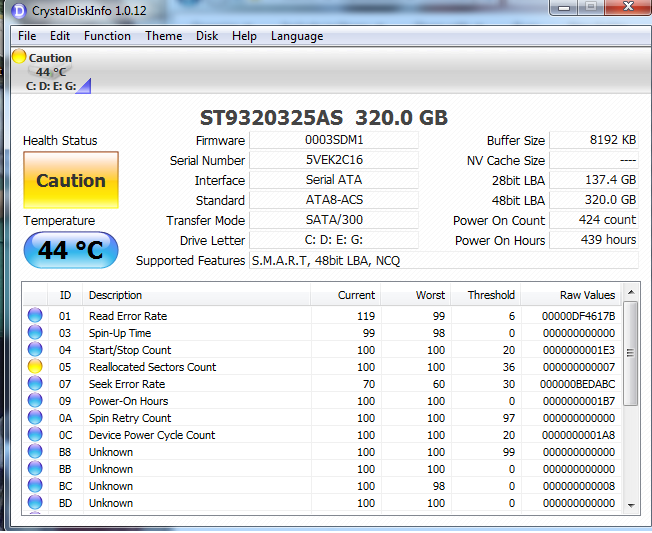Image resolution: width=652 pixels, height=533 pixels.
Task: Click the Current column header
Action: (x=345, y=295)
